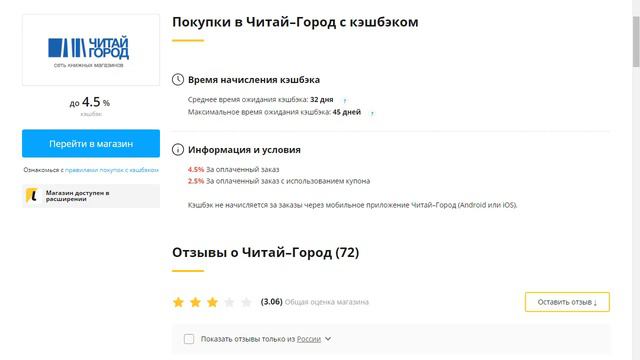Click the Оставить отзыв button
The image size is (640, 360).
(567, 302)
